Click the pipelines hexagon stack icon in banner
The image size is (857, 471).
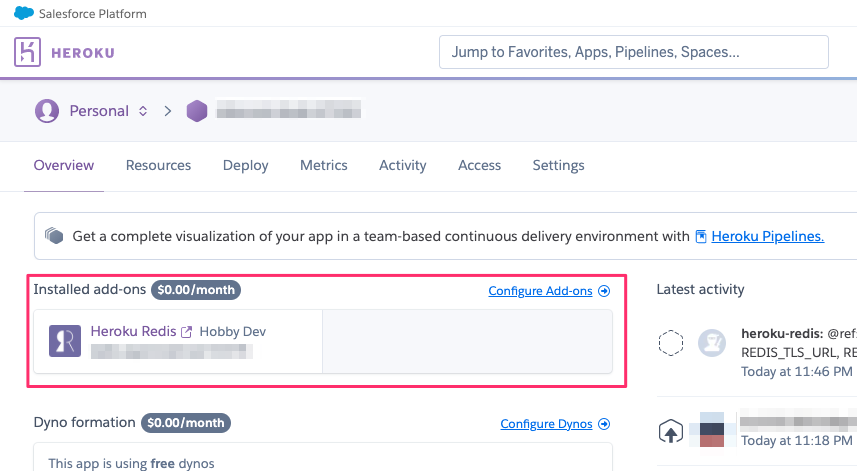54,236
